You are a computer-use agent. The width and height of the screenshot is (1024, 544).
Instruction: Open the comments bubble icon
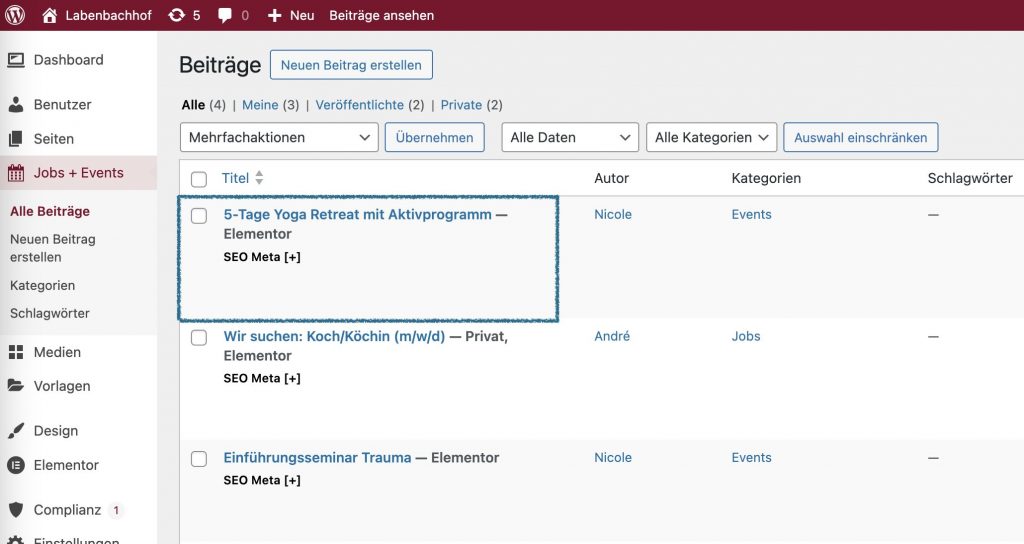tap(225, 15)
